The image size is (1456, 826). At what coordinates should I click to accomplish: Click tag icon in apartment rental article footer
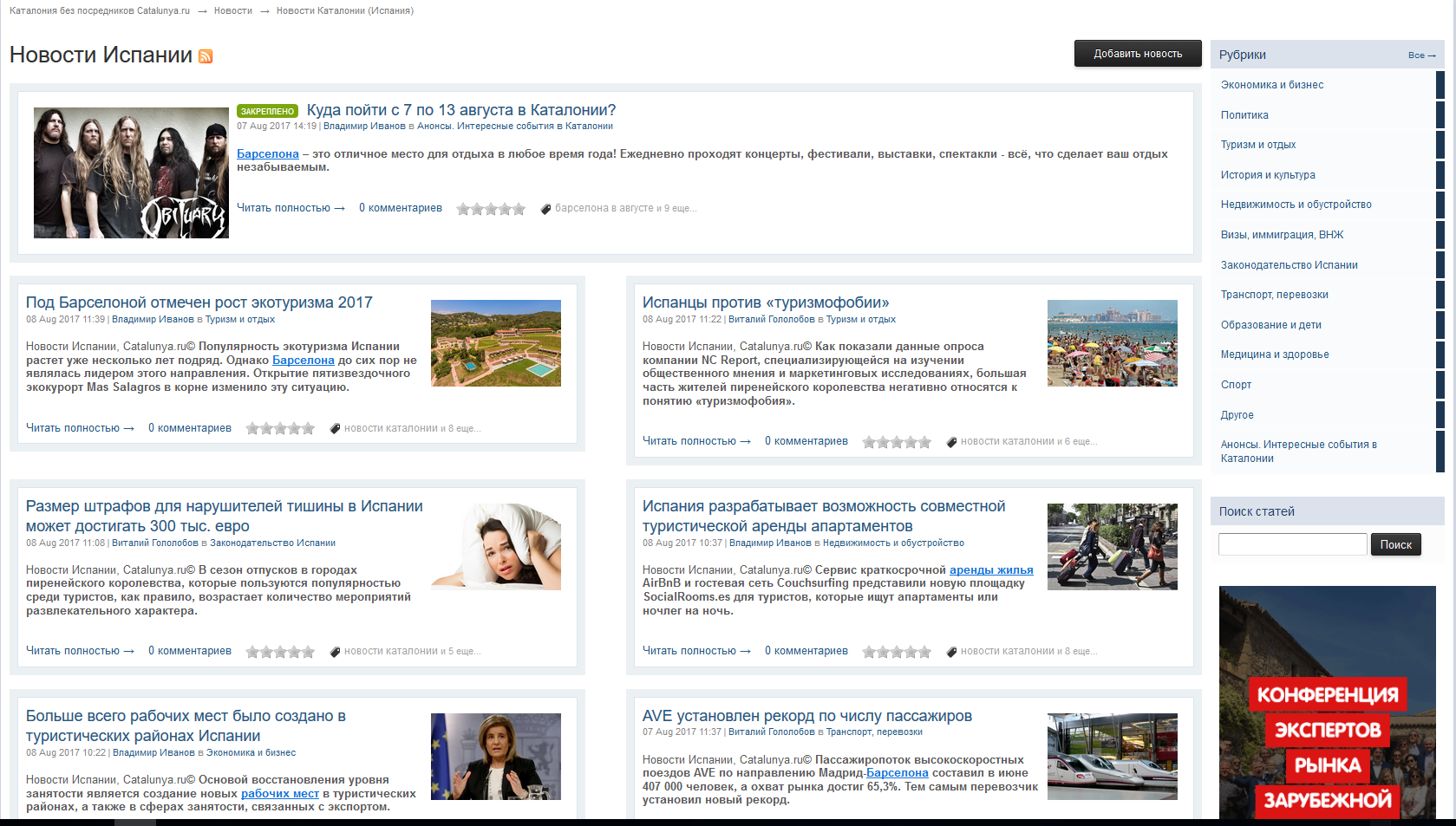[951, 652]
